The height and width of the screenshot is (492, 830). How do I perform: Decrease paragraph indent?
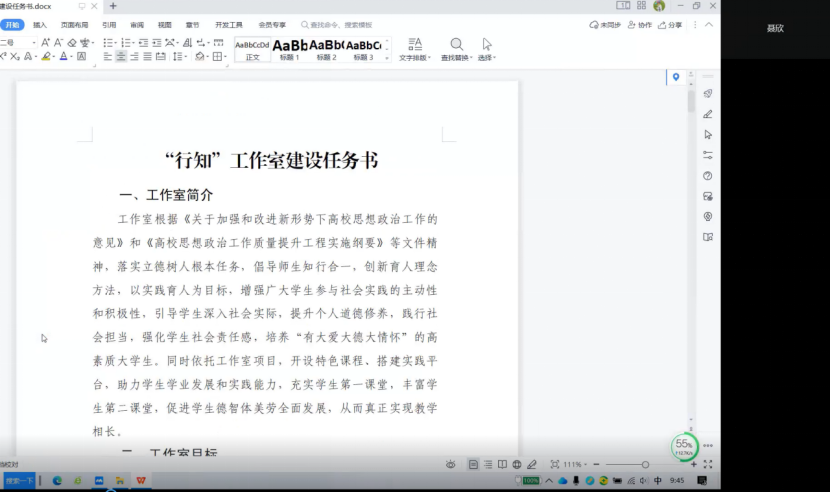pos(143,42)
